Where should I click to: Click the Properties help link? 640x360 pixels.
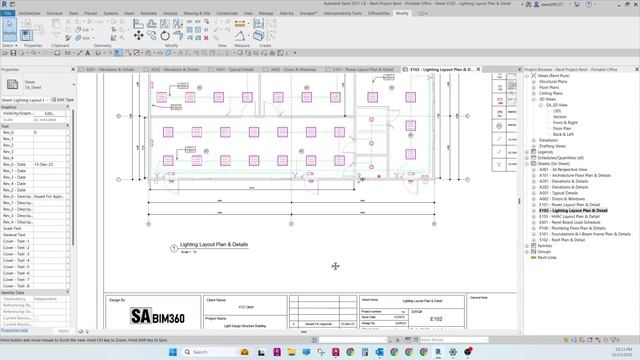14,330
